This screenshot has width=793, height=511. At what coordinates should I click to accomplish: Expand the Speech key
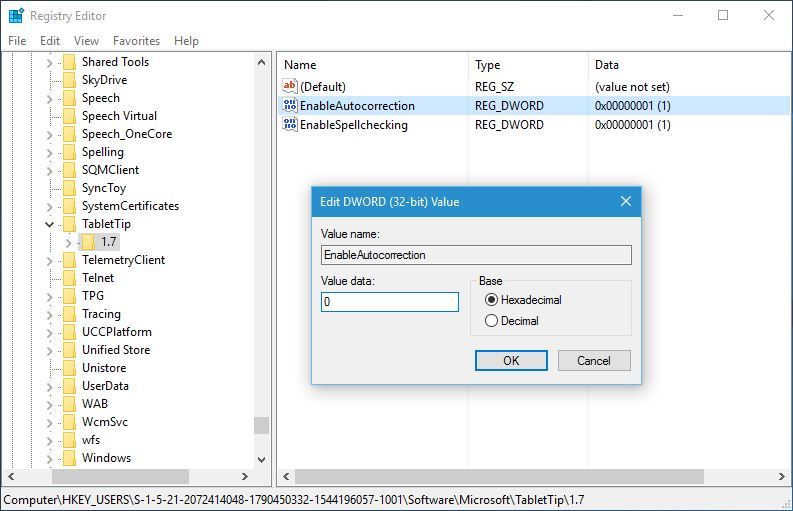(x=49, y=99)
